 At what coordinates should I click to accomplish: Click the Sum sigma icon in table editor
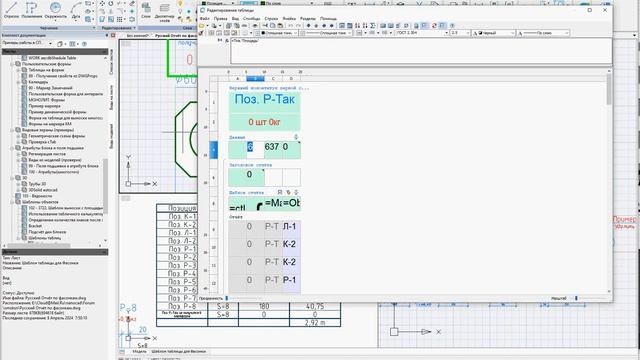coord(373,26)
